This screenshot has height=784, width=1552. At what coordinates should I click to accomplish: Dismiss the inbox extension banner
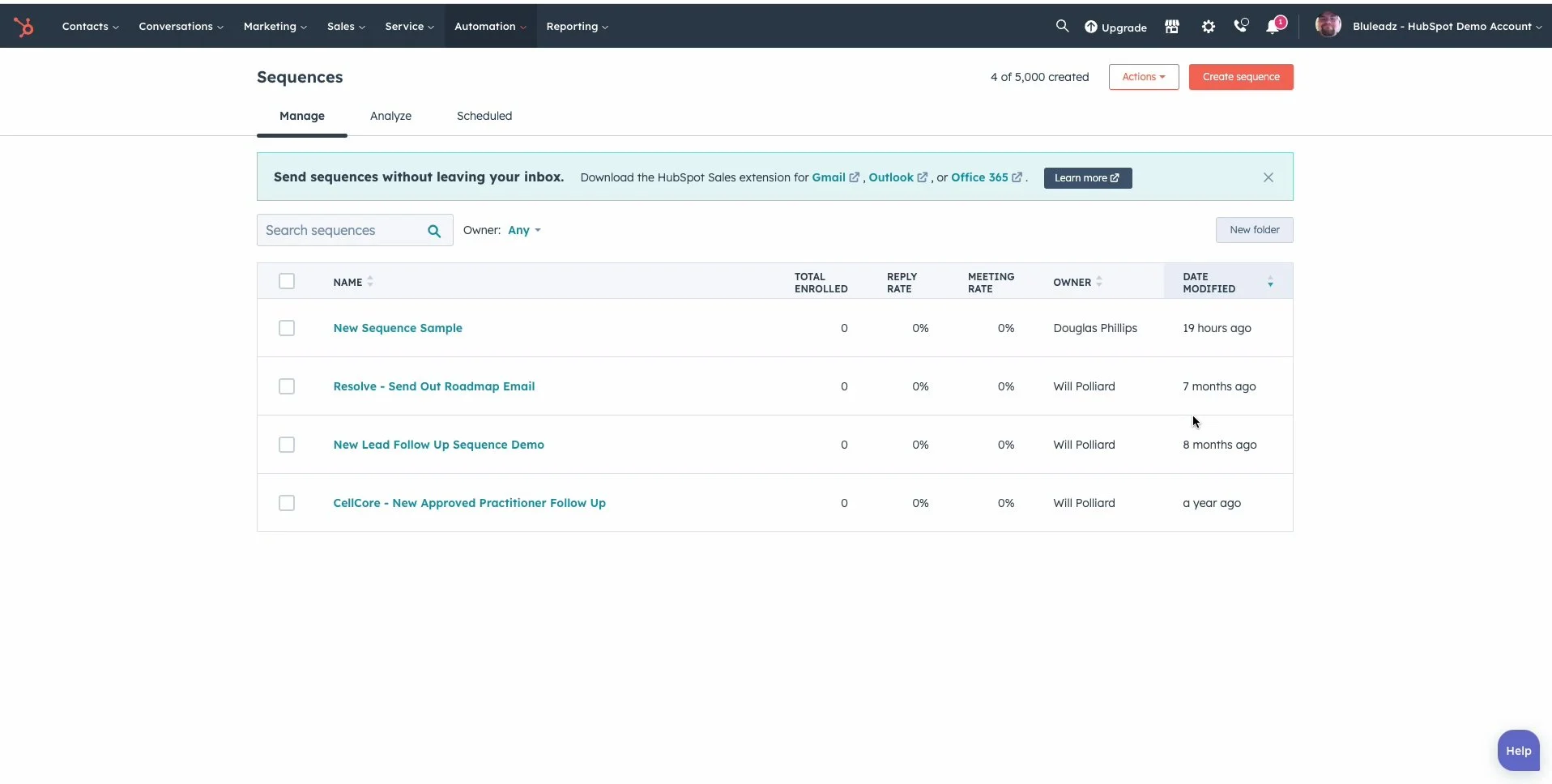click(x=1268, y=177)
